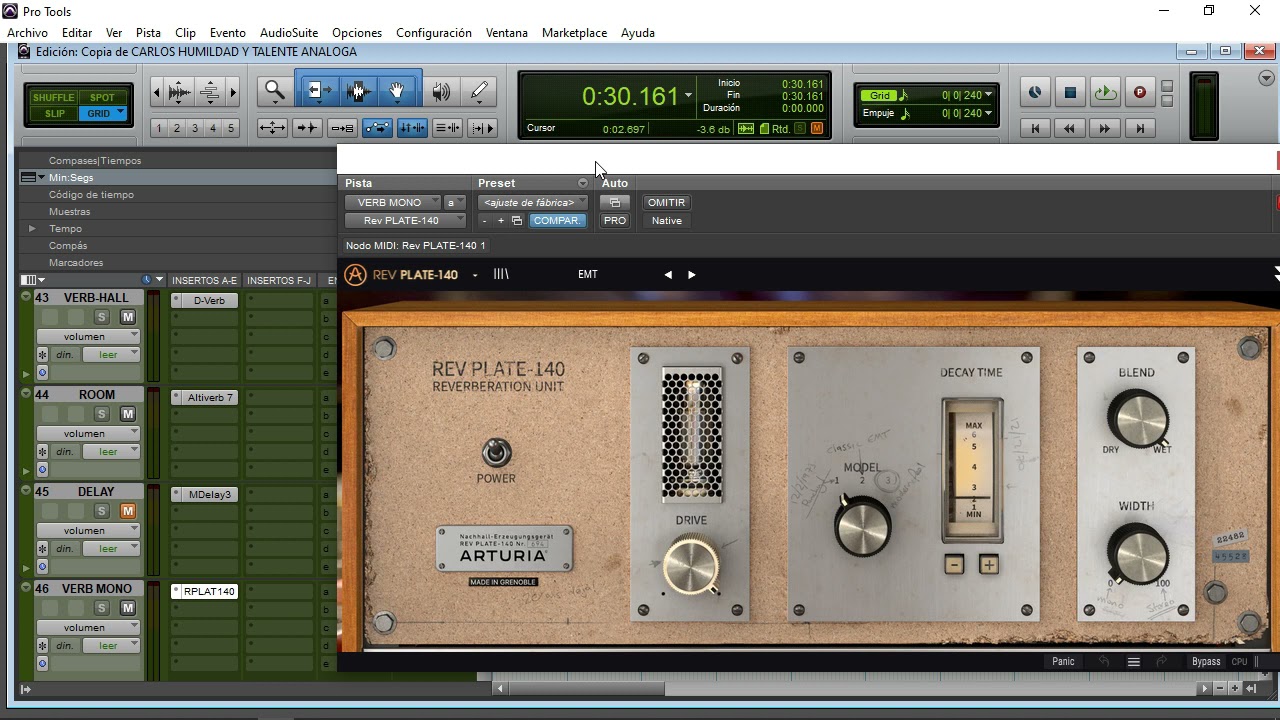This screenshot has height=720, width=1280.
Task: Click the D-Verb insert on VERB-HALL
Action: click(205, 300)
